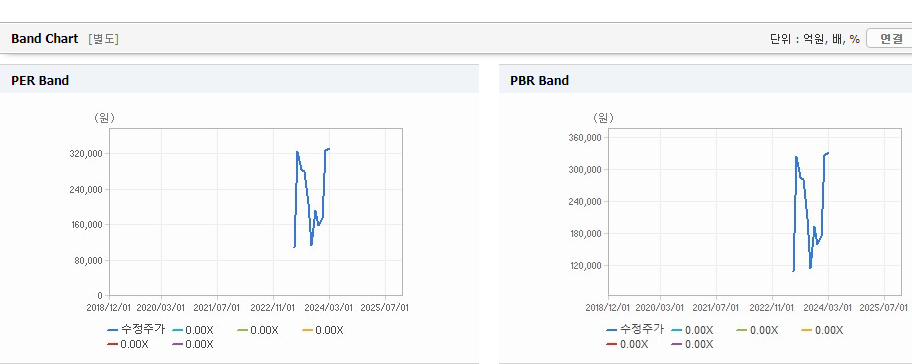
Task: Click the 2022/11/01 date label in PBR chart
Action: (x=772, y=308)
